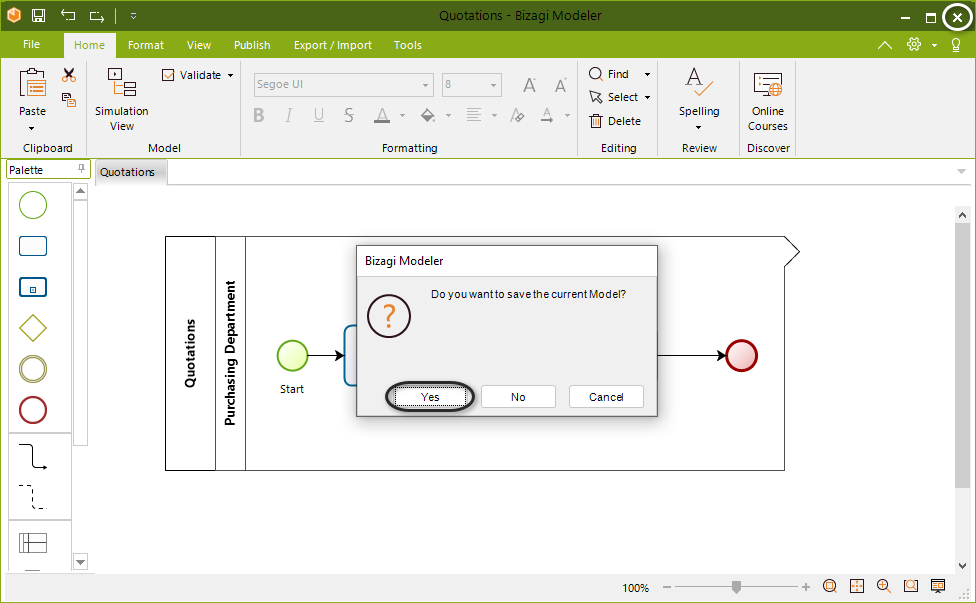Switch to the Home ribbon tab
Viewport: 976px width, 603px height.
point(89,45)
